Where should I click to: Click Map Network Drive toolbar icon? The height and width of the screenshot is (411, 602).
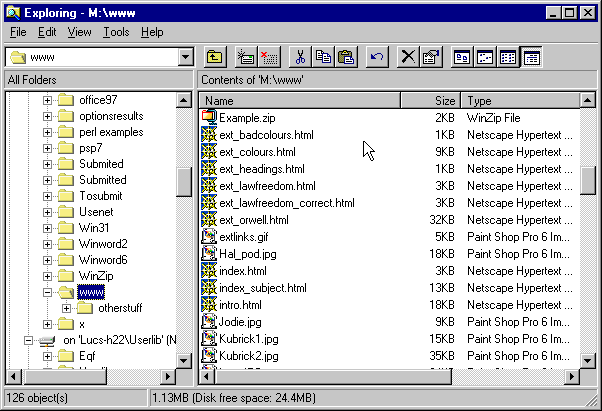pos(246,58)
